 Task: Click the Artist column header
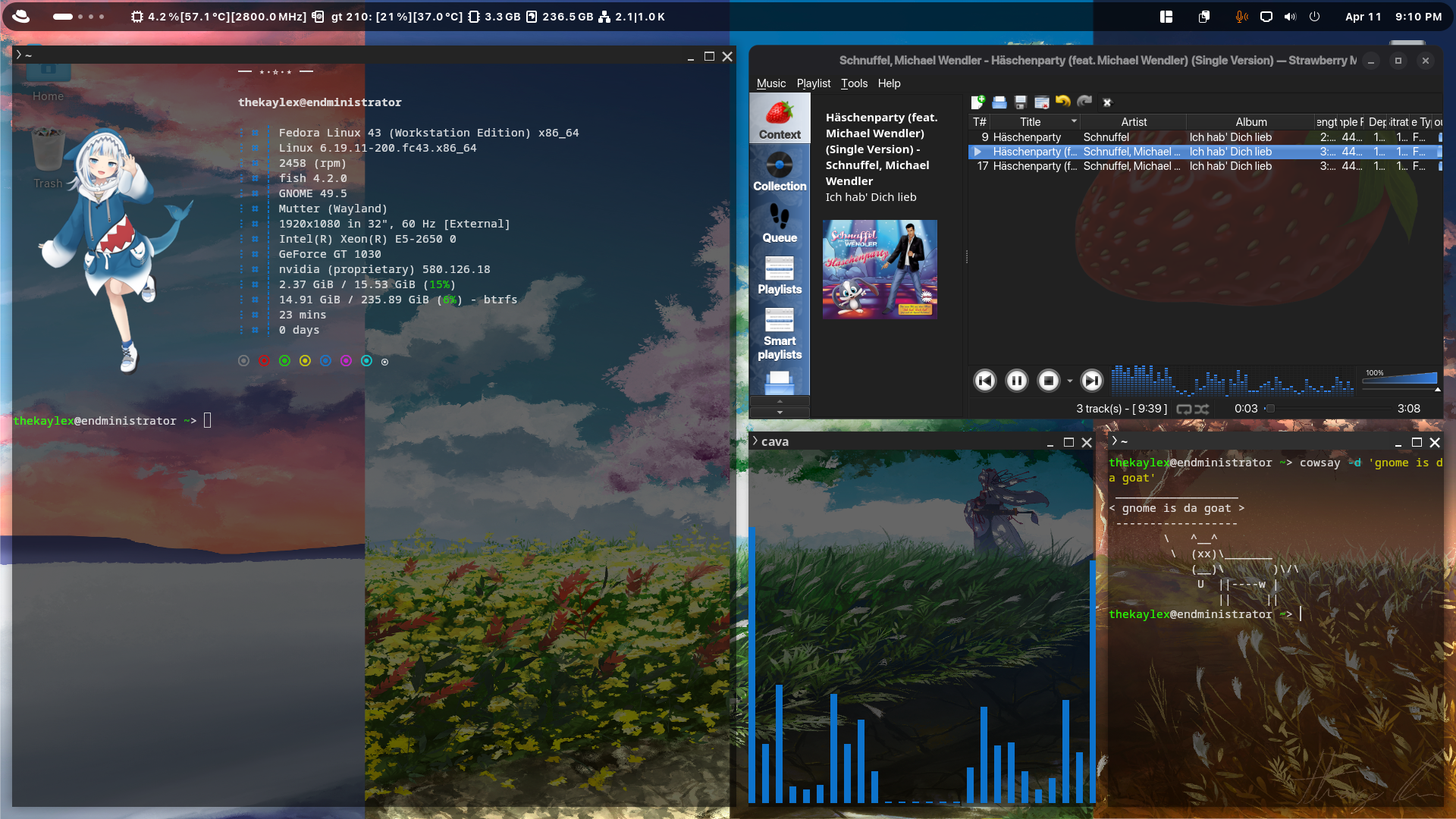pyautogui.click(x=1133, y=122)
